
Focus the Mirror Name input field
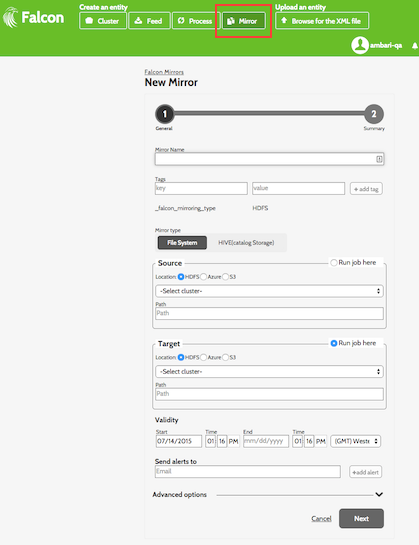(269, 159)
